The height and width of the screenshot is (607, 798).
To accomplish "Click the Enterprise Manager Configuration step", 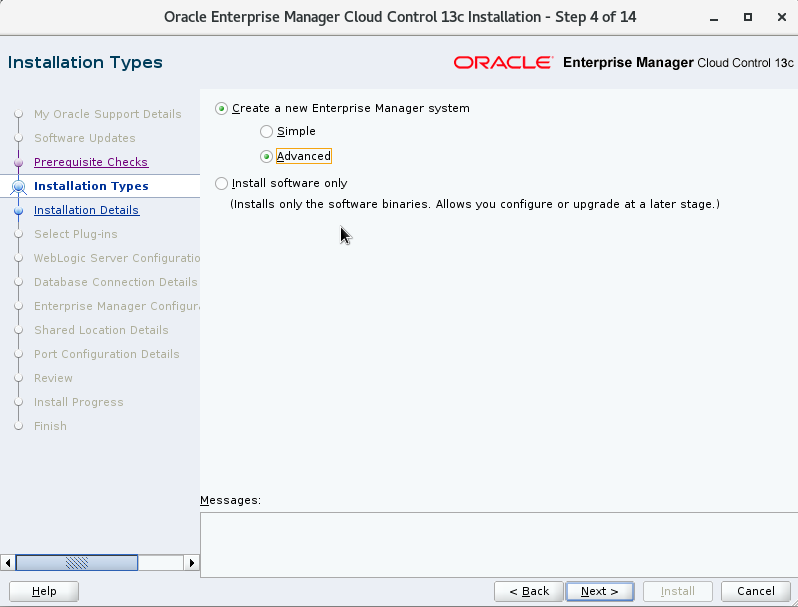I will pyautogui.click(x=117, y=306).
